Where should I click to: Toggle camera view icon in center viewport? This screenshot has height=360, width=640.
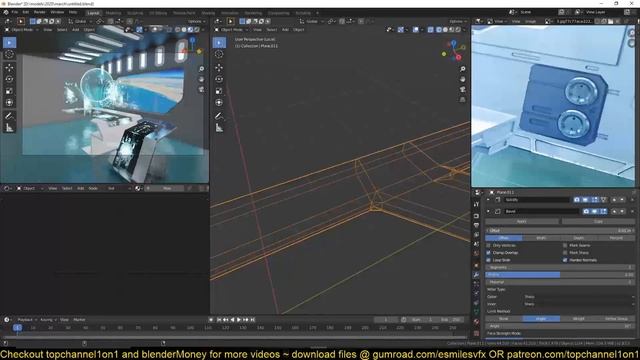coord(462,89)
